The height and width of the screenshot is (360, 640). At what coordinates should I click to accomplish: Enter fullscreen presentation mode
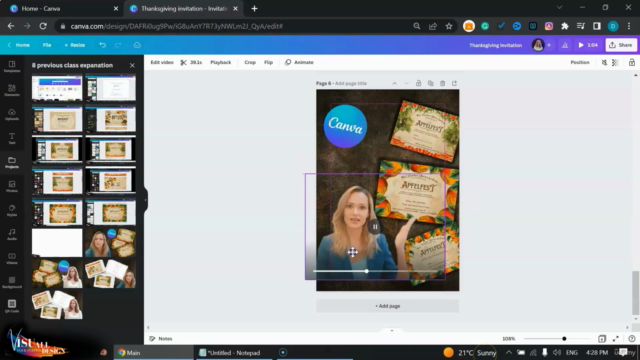coord(616,339)
